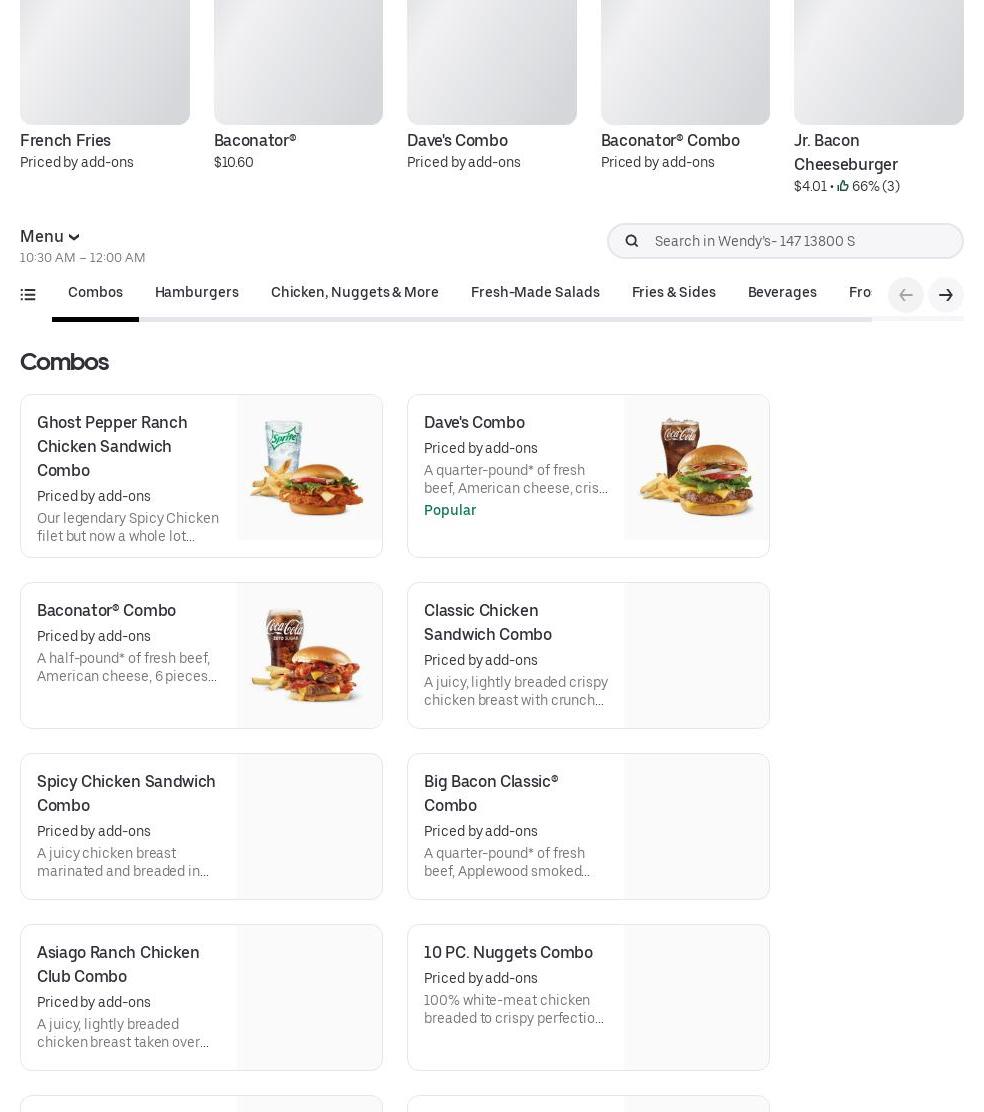Open the featured French Fries item

coord(104,80)
